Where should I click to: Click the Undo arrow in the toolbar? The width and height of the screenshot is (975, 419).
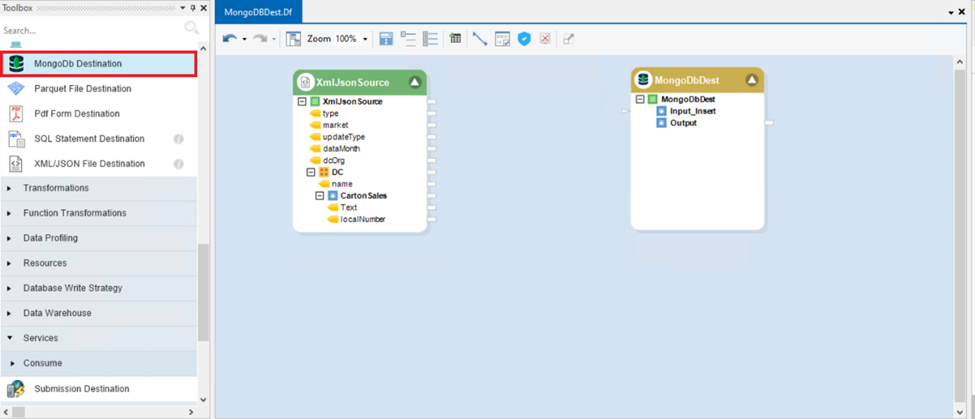(x=230, y=39)
